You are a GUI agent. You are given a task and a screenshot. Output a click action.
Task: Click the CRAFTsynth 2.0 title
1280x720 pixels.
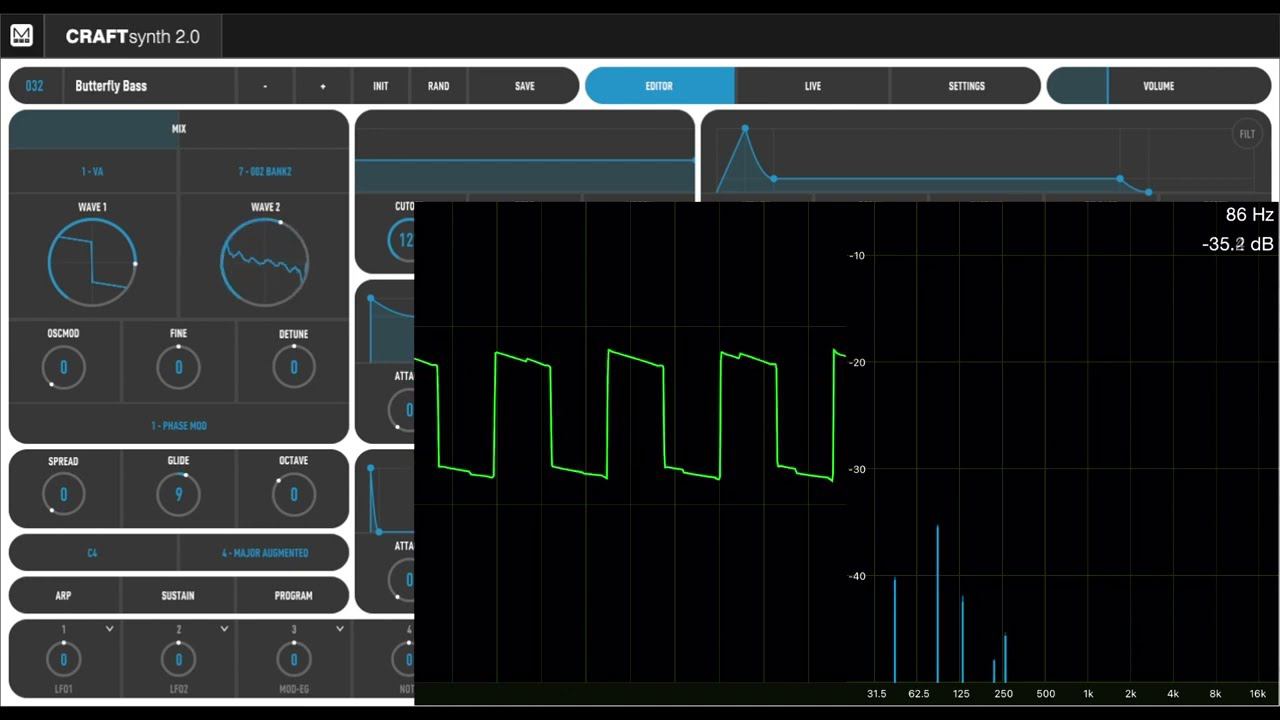tap(133, 37)
